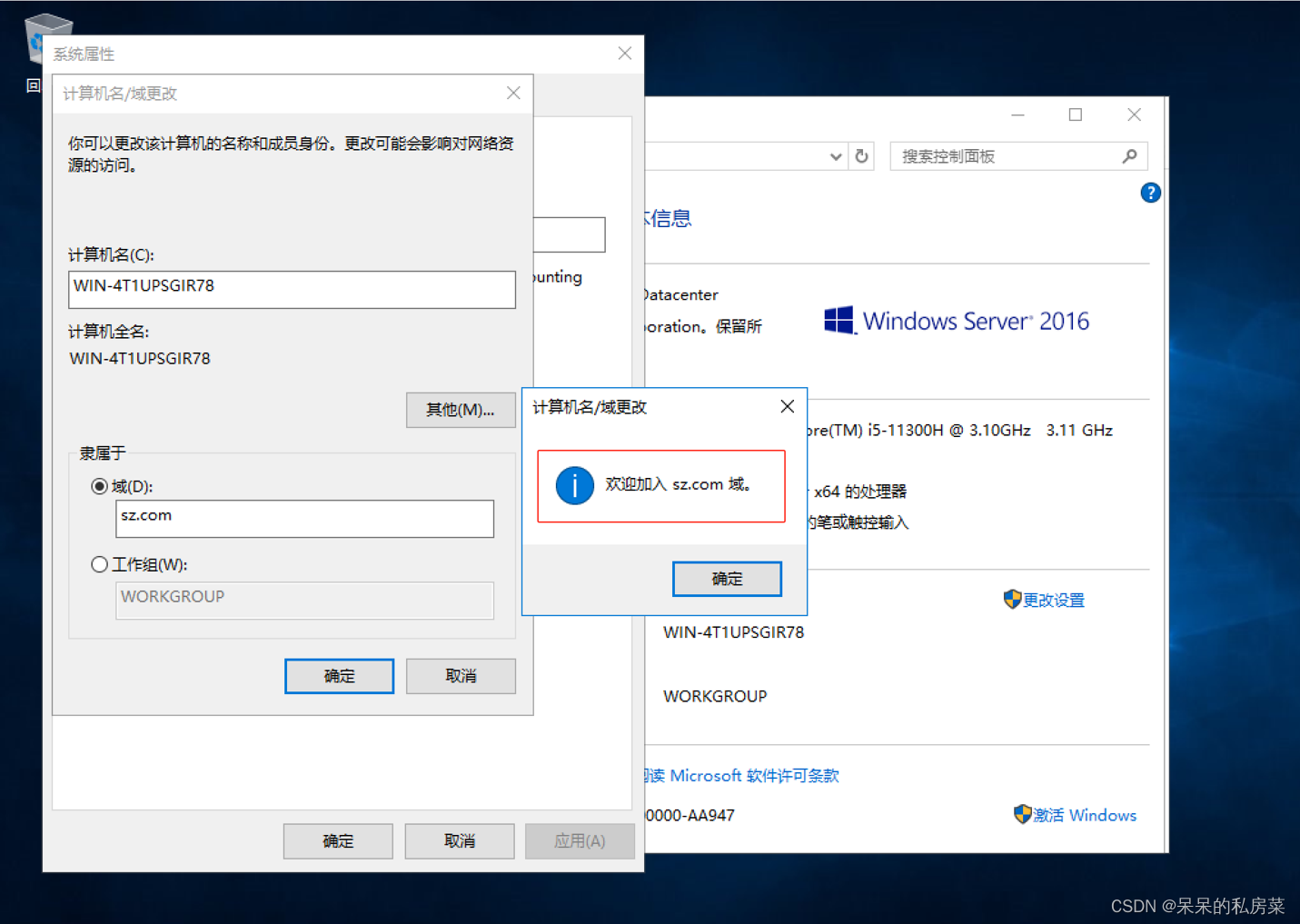Minimize the control panel system window
This screenshot has width=1300, height=924.
coord(1018,114)
